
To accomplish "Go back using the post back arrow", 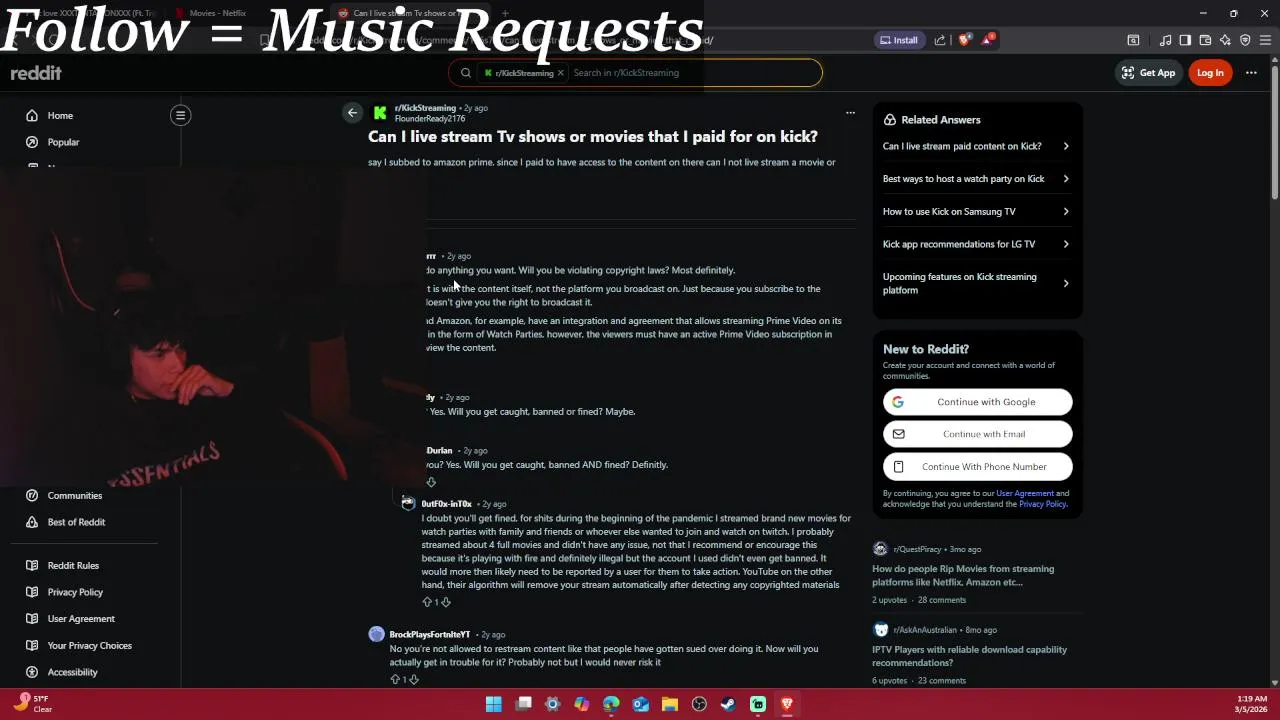I will point(352,113).
